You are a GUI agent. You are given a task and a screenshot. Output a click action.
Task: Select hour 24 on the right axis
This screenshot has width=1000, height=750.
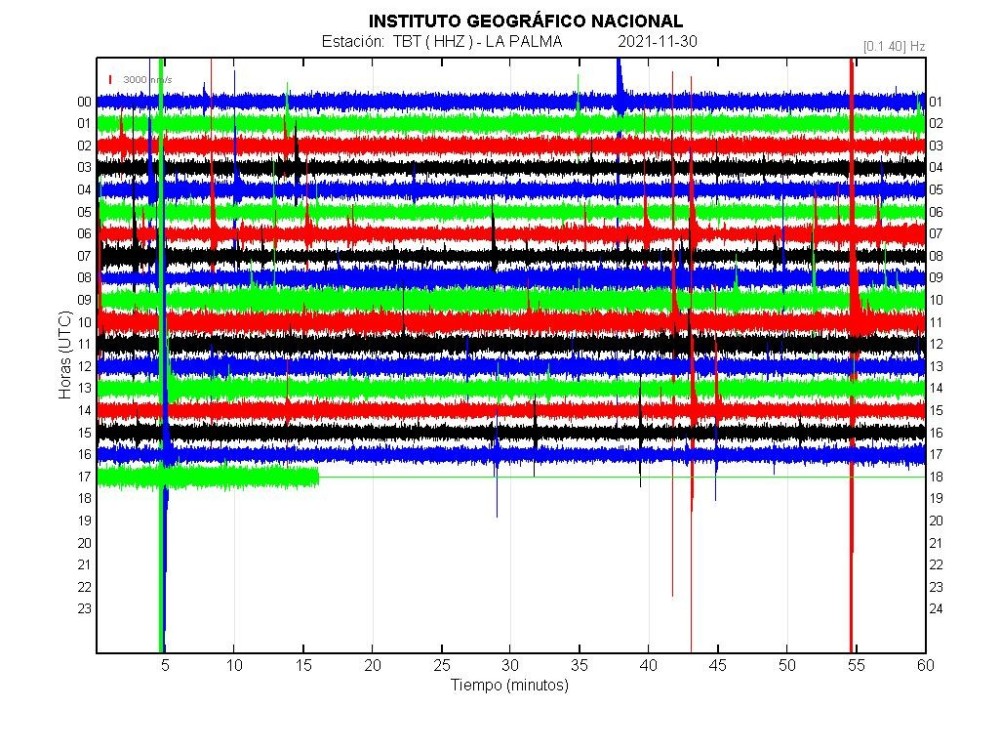pyautogui.click(x=936, y=608)
